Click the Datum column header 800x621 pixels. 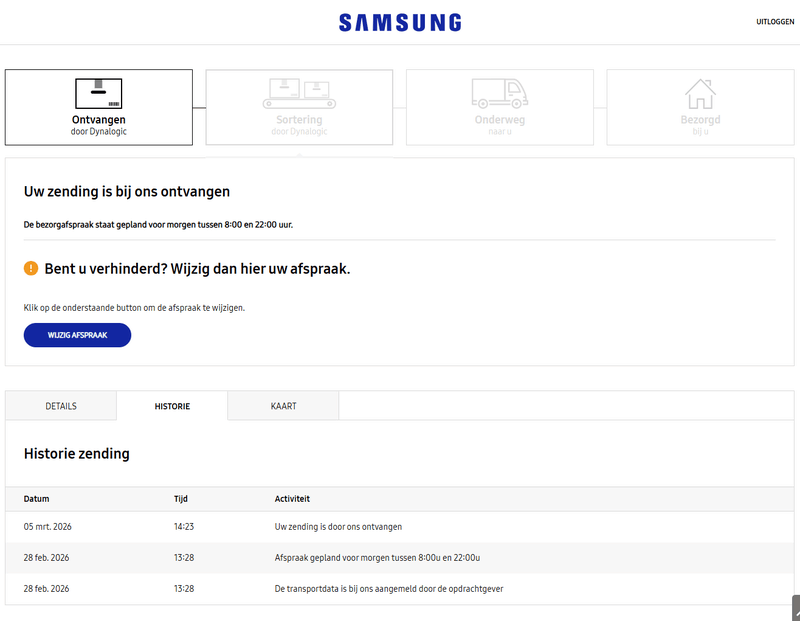36,498
